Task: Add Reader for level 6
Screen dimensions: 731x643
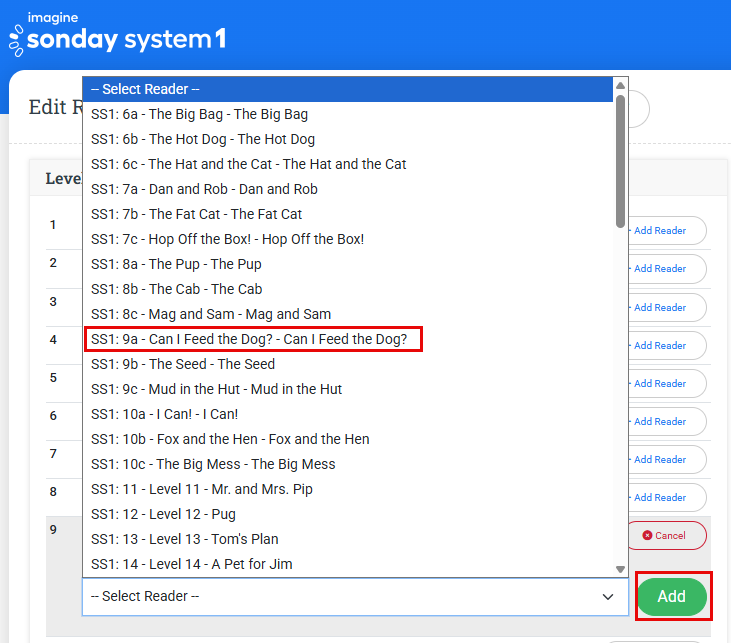Action: pos(666,422)
